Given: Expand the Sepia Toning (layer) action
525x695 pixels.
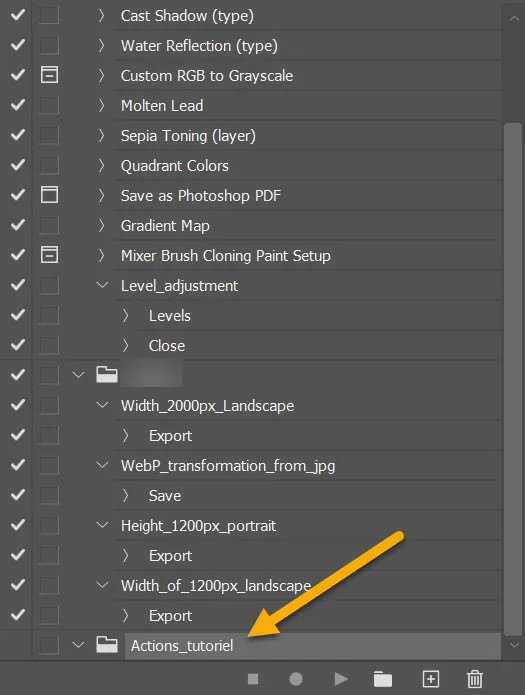Looking at the screenshot, I should click(102, 135).
